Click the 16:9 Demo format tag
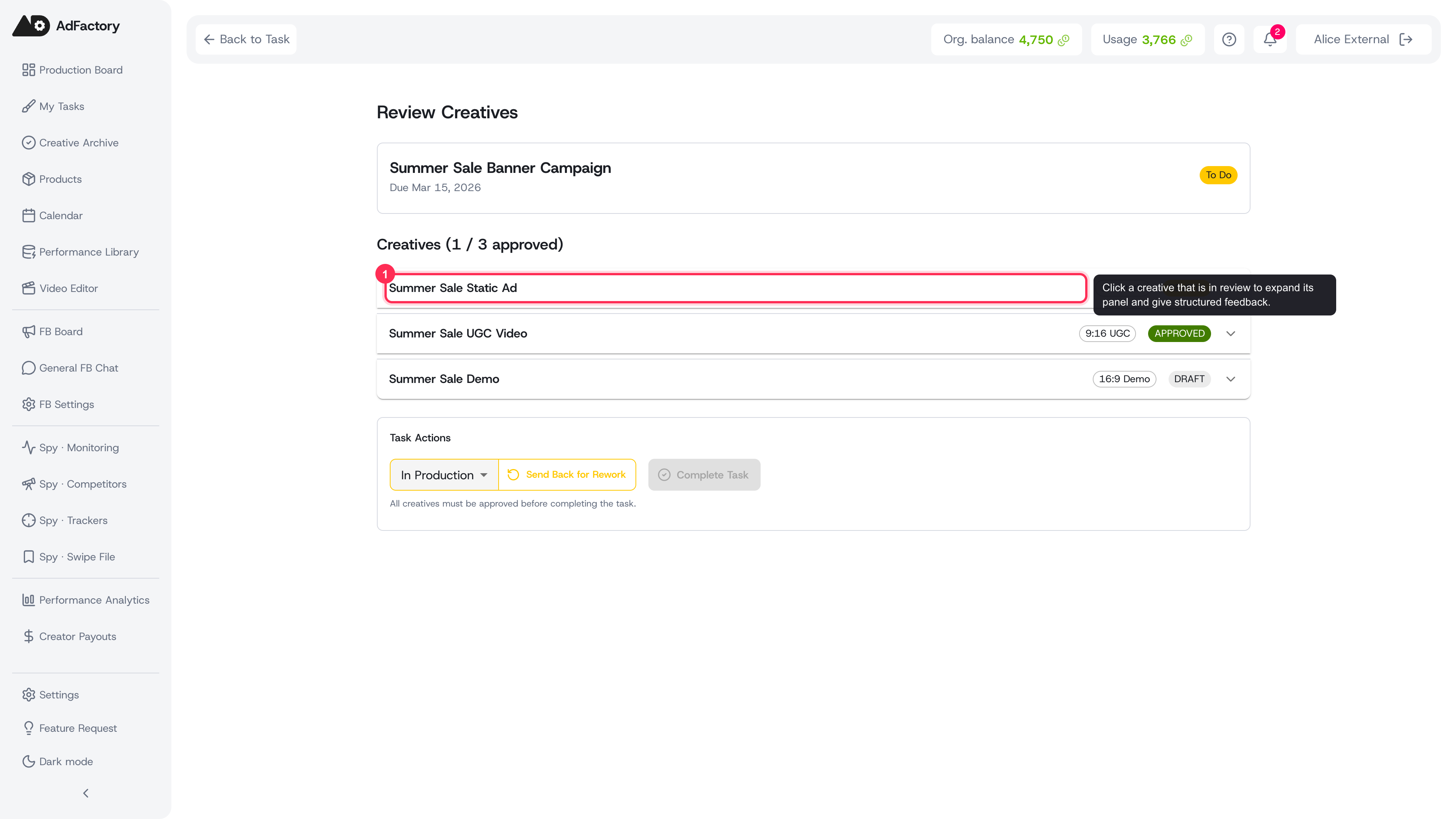Viewport: 1456px width, 819px height. tap(1124, 379)
